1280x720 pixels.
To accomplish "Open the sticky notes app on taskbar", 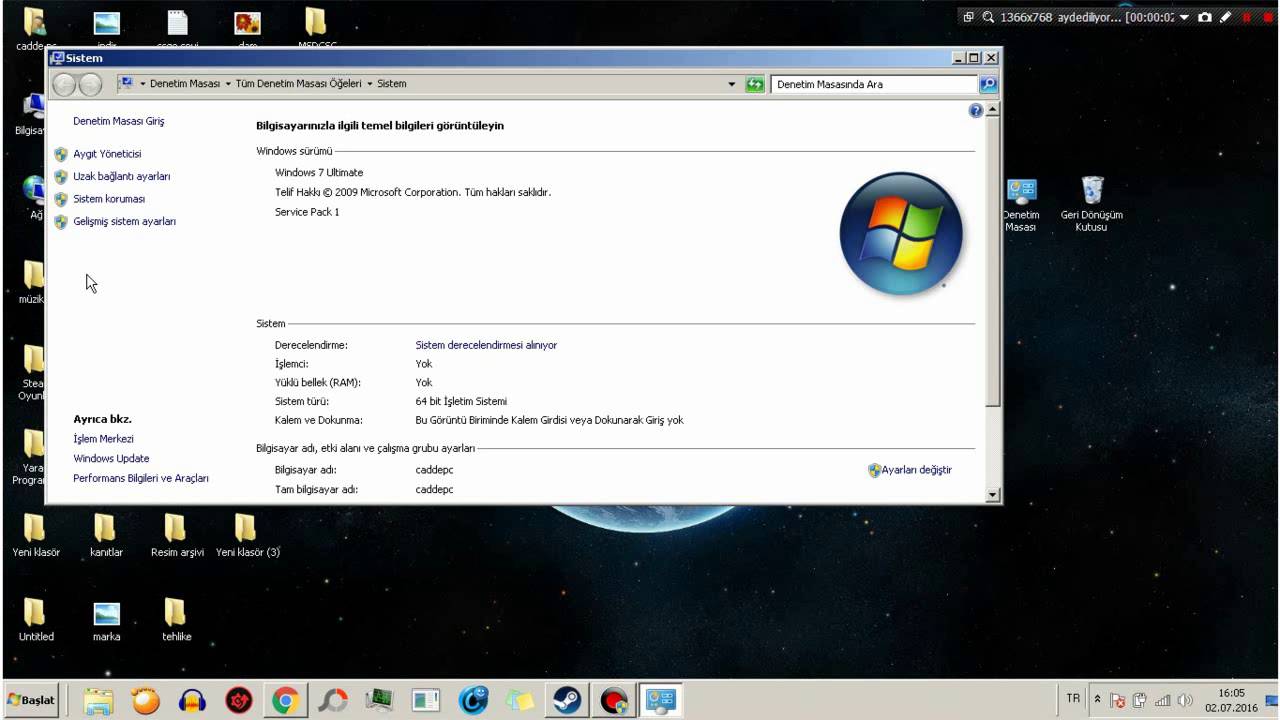I will pyautogui.click(x=520, y=701).
